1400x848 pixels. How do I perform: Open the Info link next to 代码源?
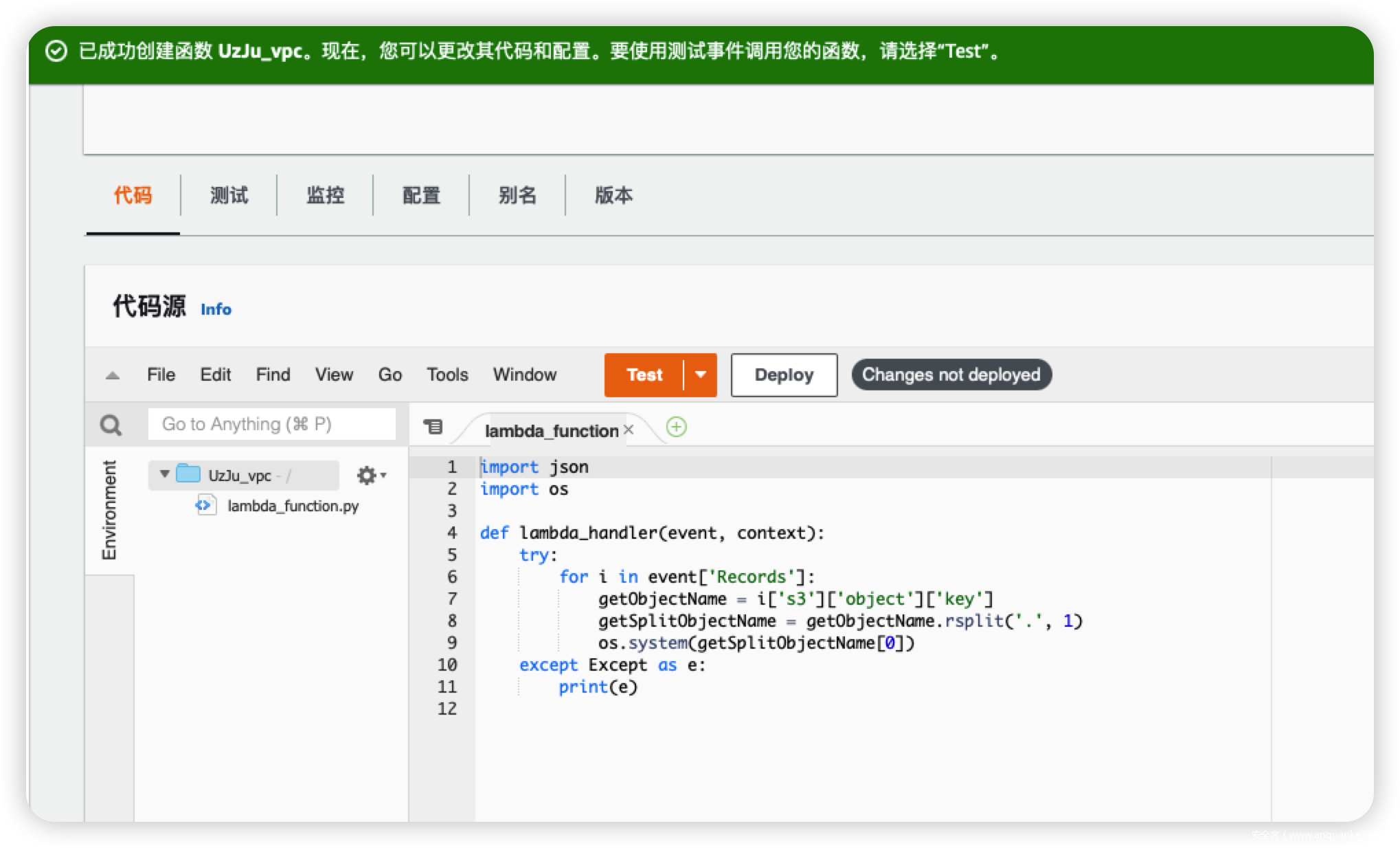pyautogui.click(x=216, y=309)
